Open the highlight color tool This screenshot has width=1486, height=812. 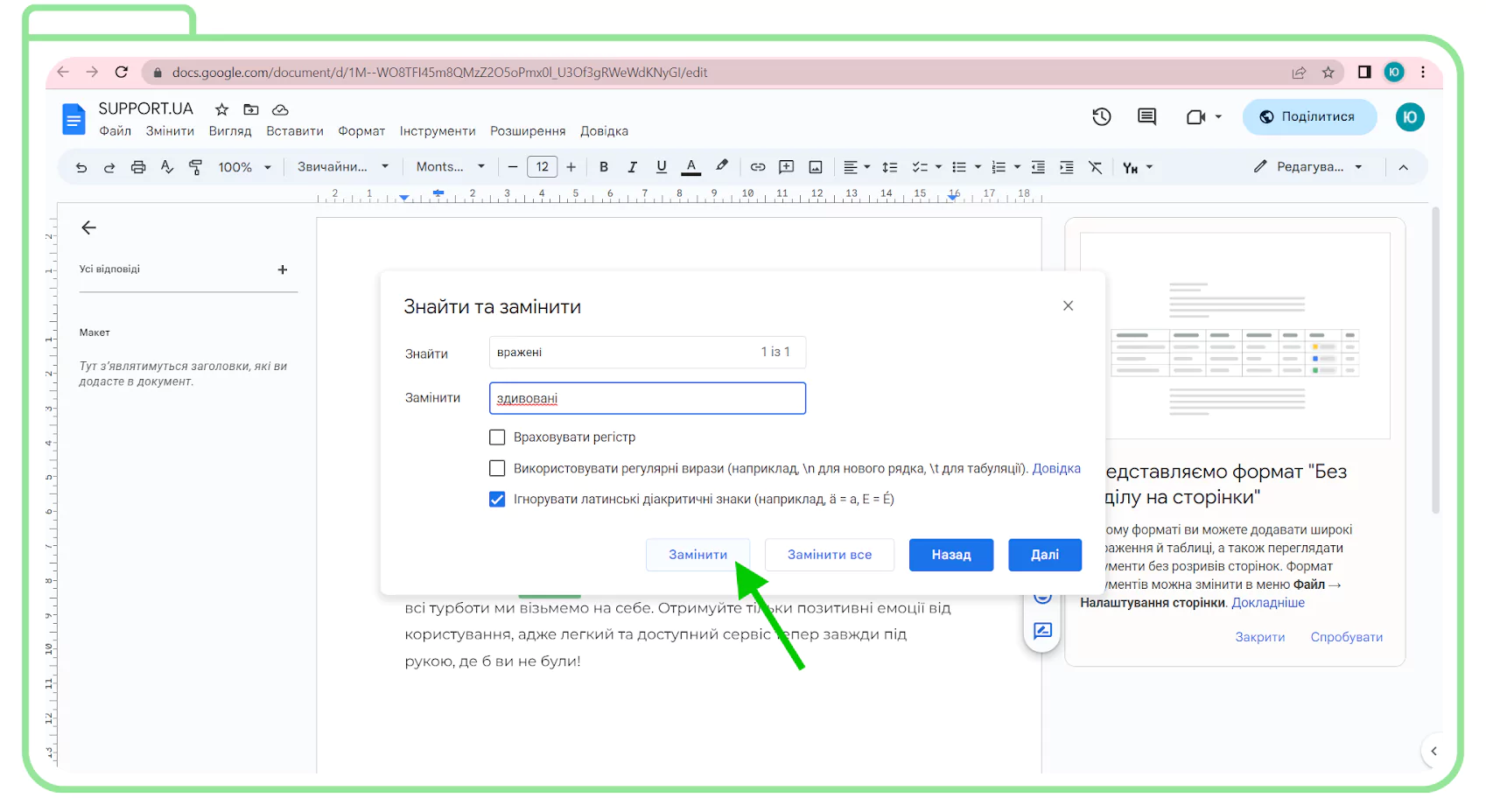pos(722,166)
